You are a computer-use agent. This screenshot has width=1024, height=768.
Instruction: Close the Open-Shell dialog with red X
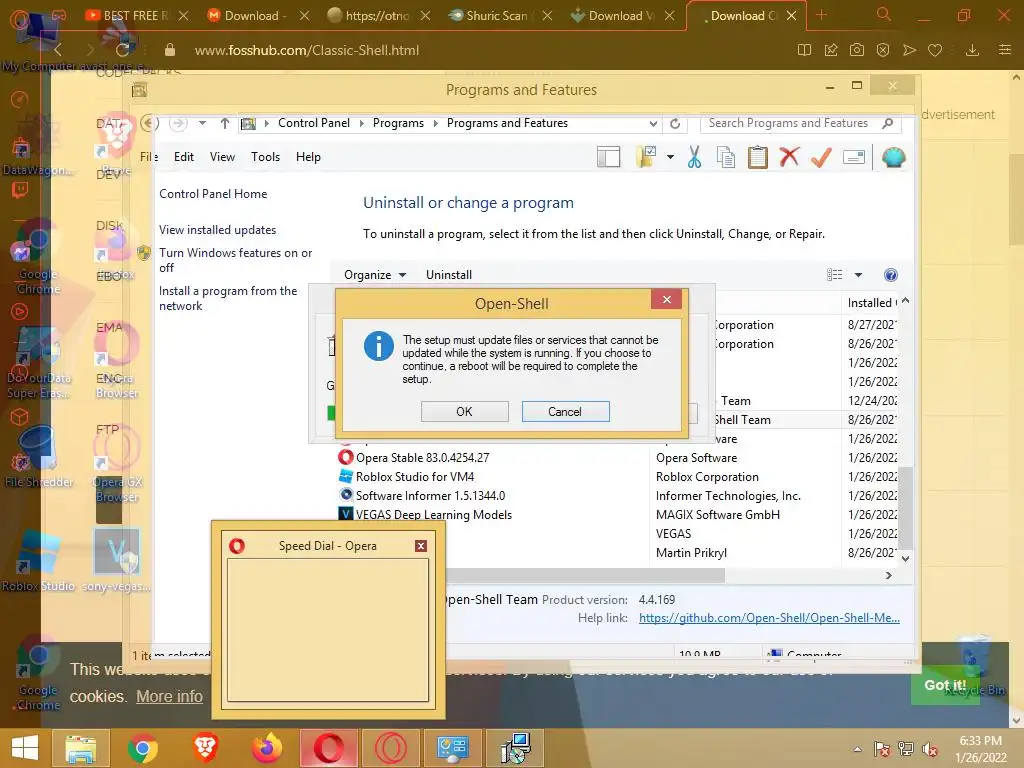click(666, 299)
